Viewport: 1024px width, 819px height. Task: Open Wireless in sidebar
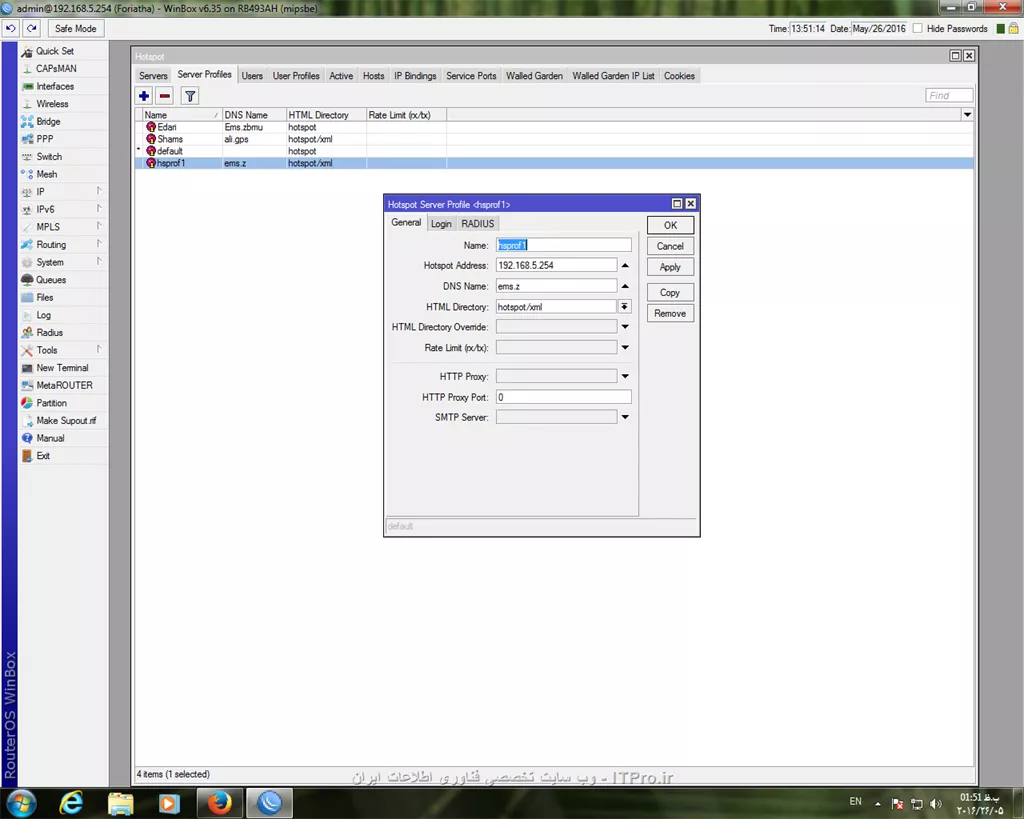52,104
